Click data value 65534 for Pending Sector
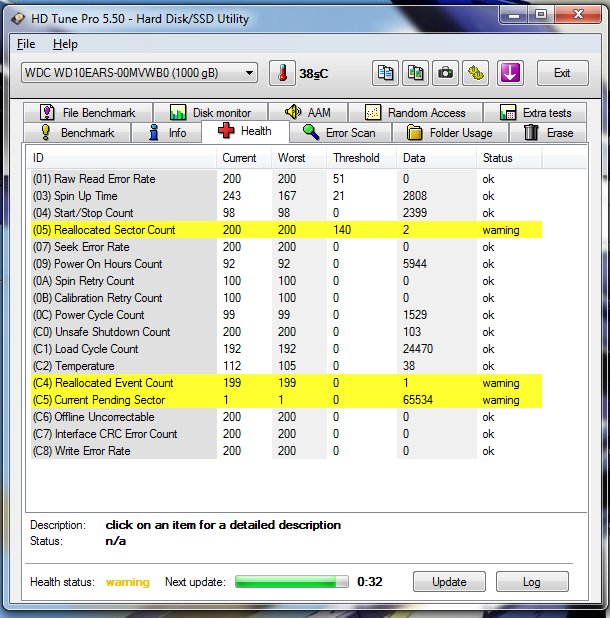Viewport: 610px width, 618px height. (418, 400)
